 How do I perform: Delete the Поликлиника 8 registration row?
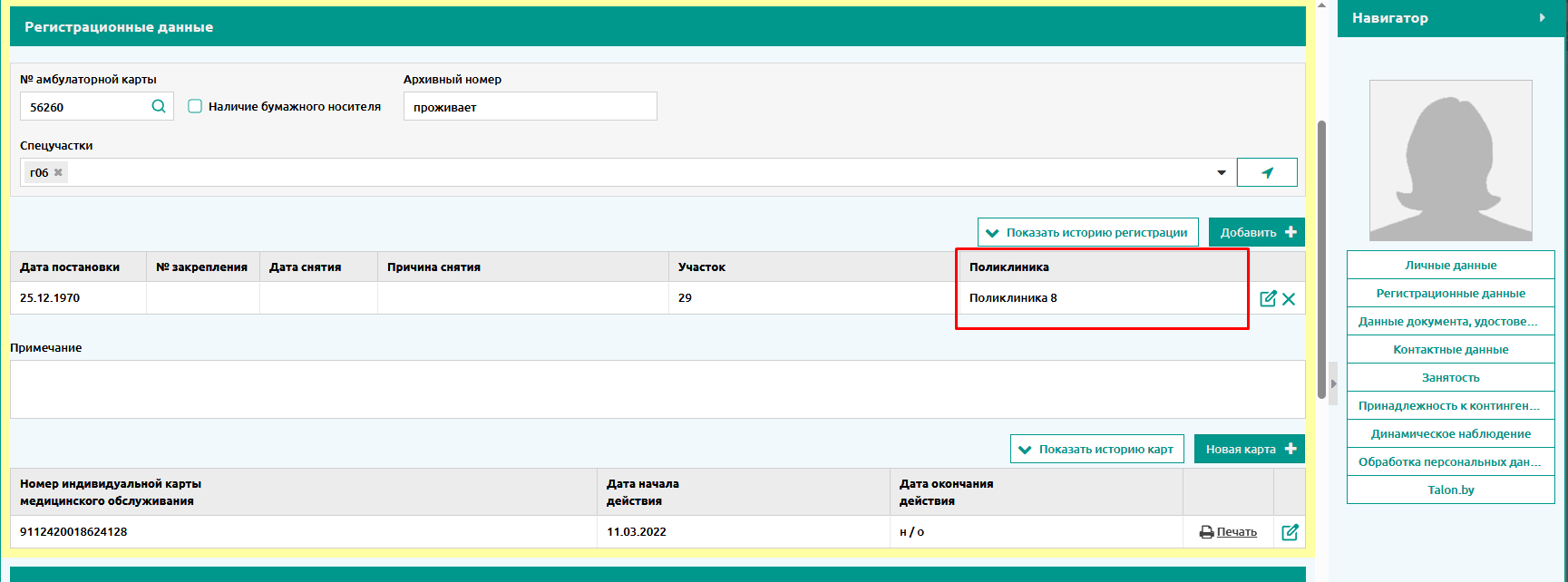(x=1289, y=298)
